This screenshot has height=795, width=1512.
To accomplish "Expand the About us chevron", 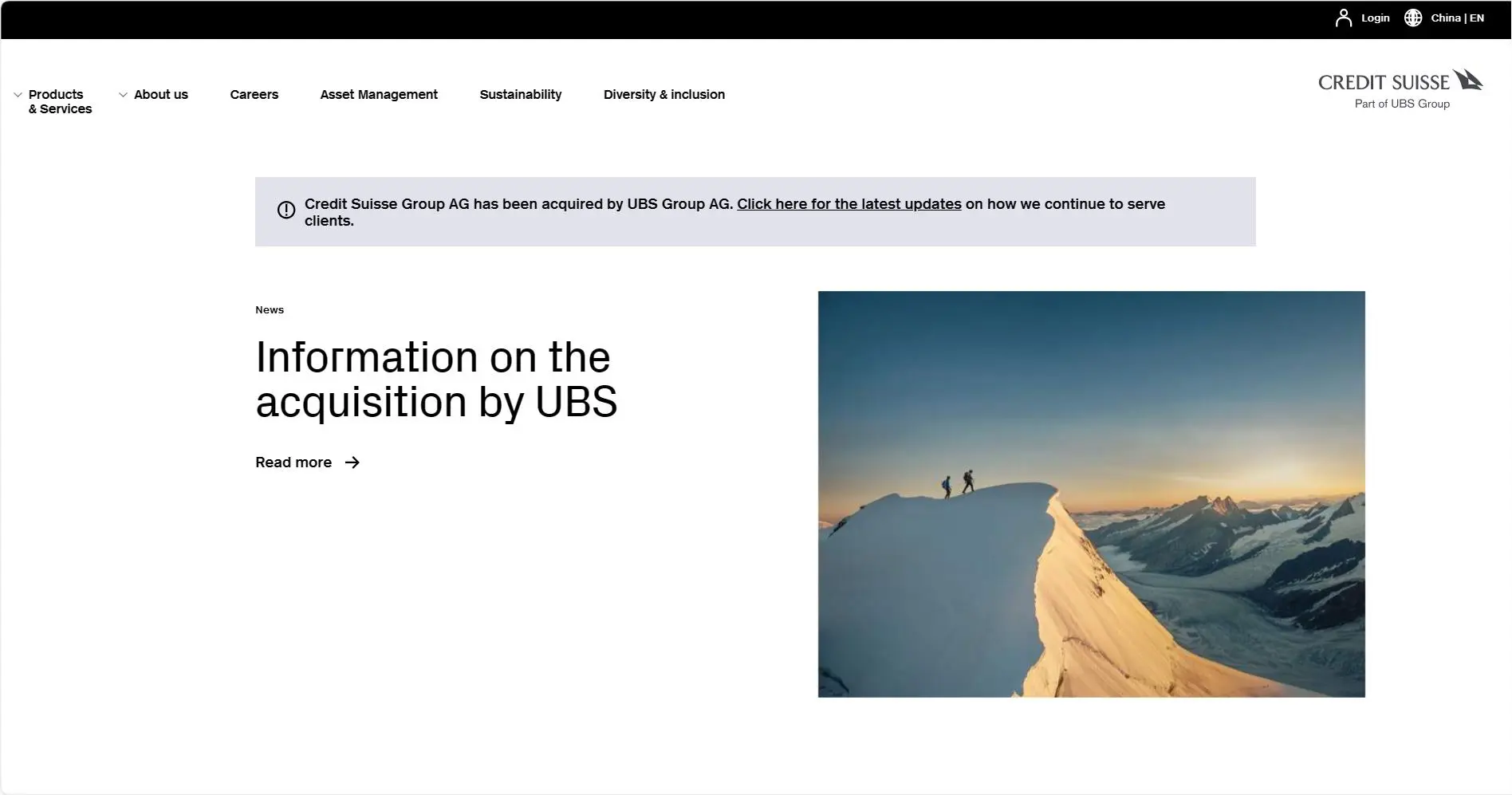I will pyautogui.click(x=123, y=95).
